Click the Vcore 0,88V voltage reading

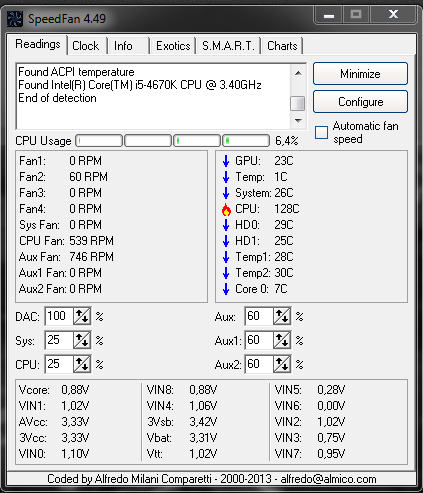[x=54, y=390]
